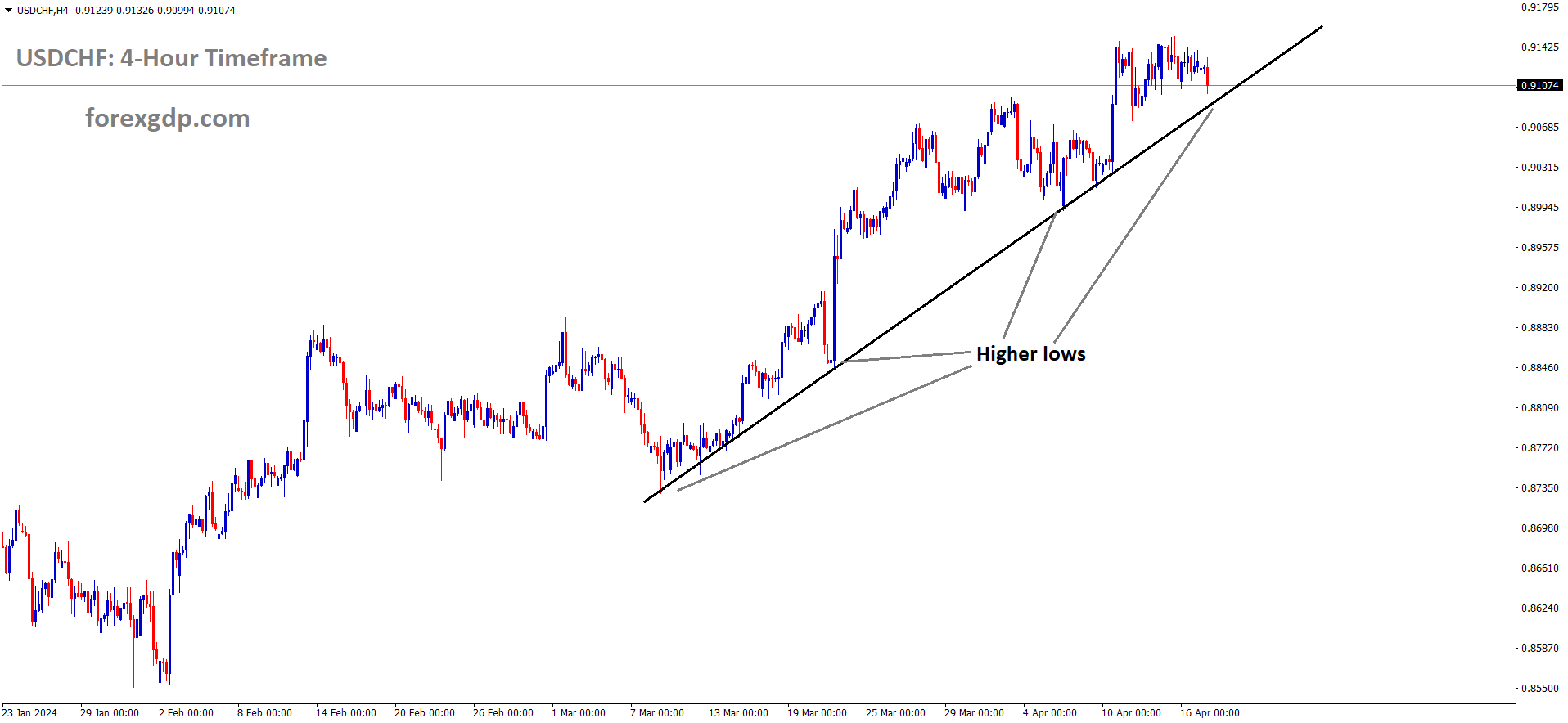The height and width of the screenshot is (723, 1568).
Task: Click price label 0.87720 on scale
Action: 1539,448
